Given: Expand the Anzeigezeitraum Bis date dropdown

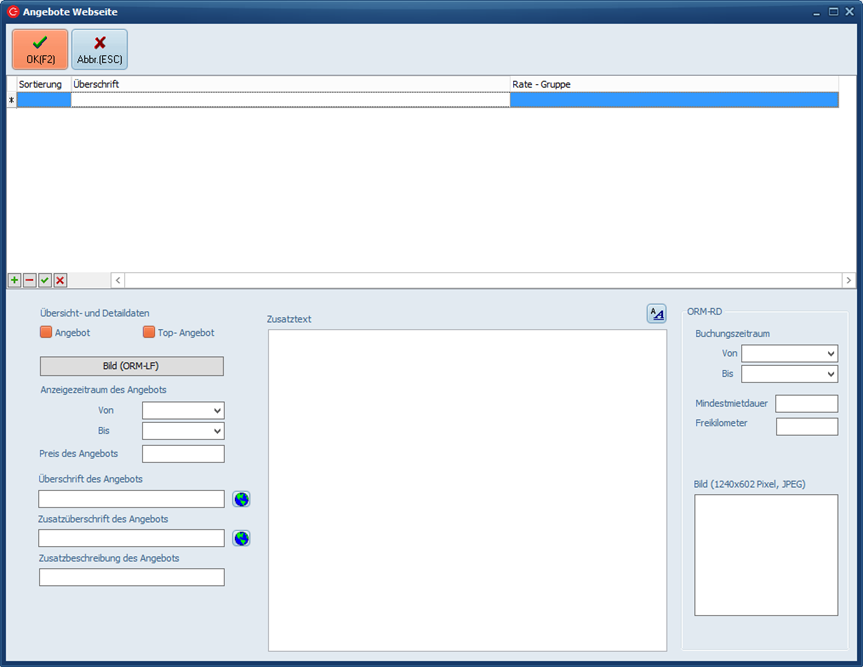Looking at the screenshot, I should click(217, 431).
